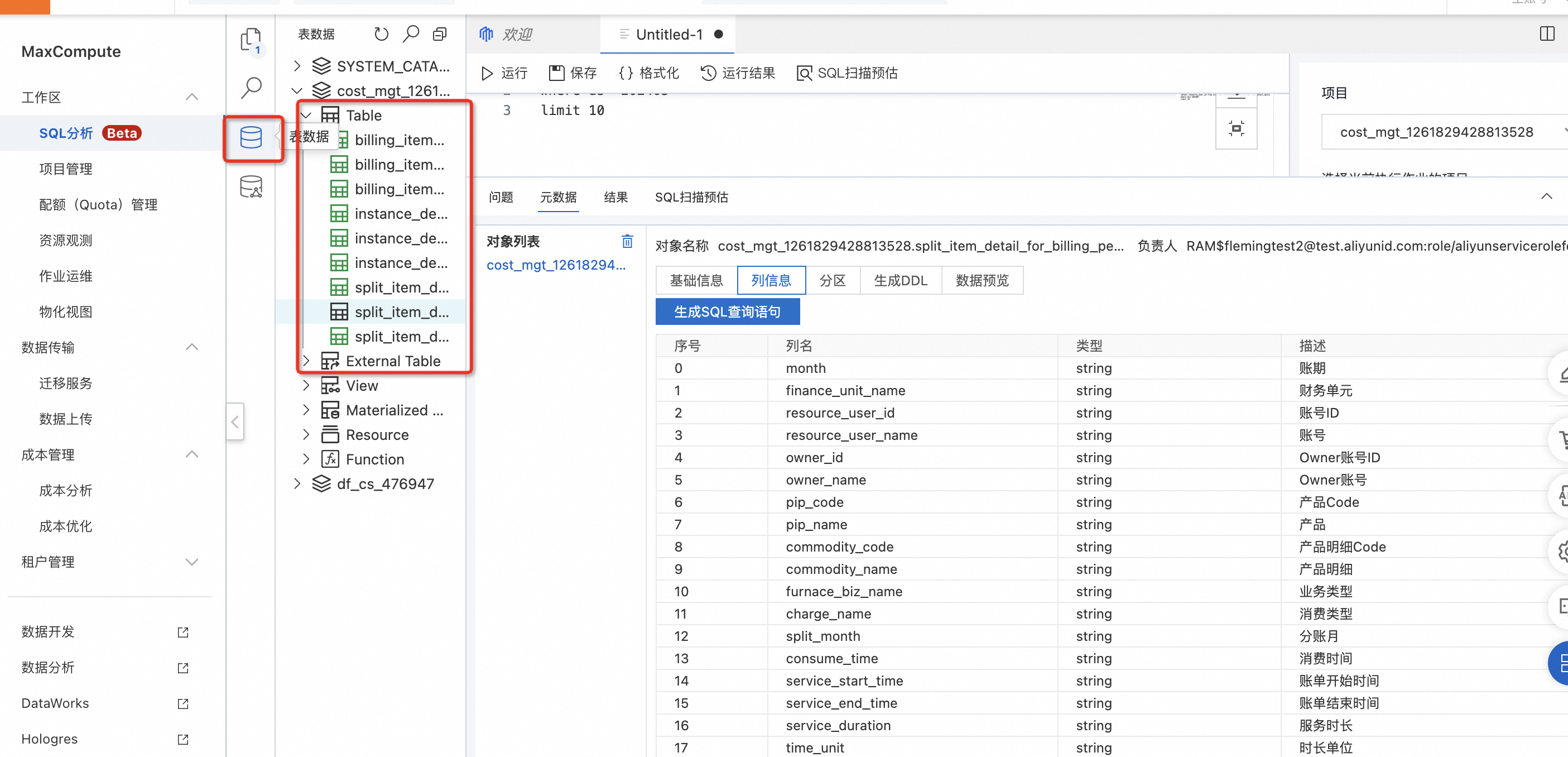This screenshot has height=757, width=1568.
Task: Open the table data database sidebar icon
Action: [x=251, y=138]
